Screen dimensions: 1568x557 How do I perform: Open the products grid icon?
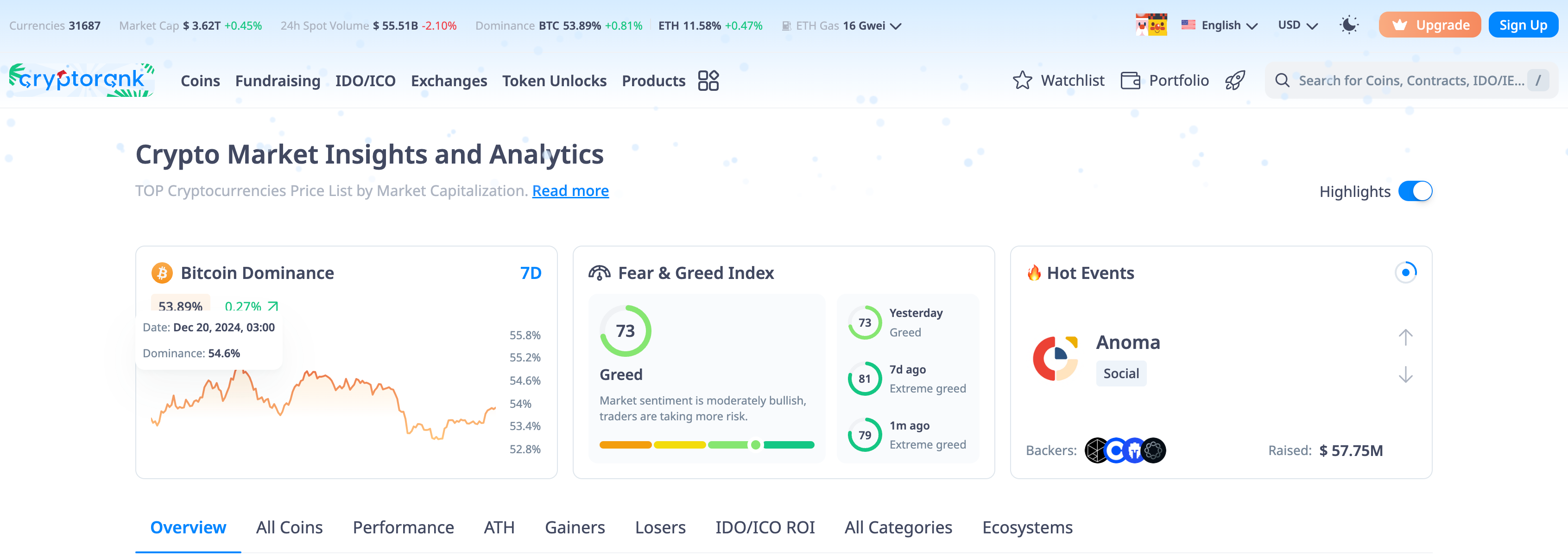[x=708, y=80]
